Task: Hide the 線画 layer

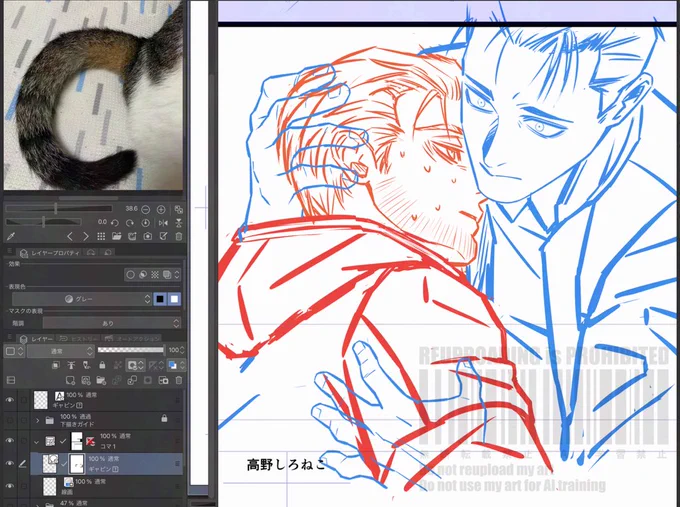Action: tap(10, 486)
